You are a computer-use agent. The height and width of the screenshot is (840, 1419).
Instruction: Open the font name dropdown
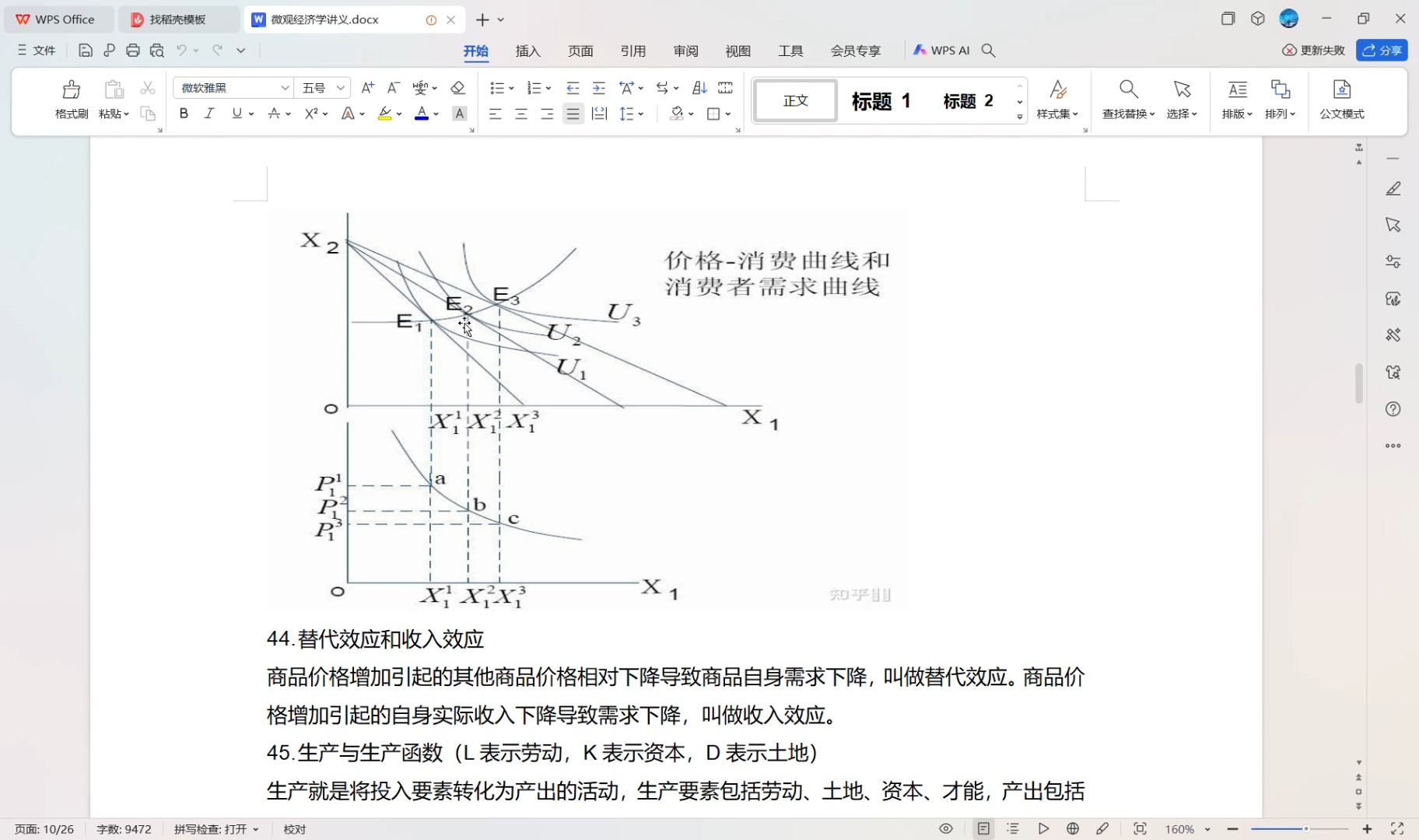[285, 88]
